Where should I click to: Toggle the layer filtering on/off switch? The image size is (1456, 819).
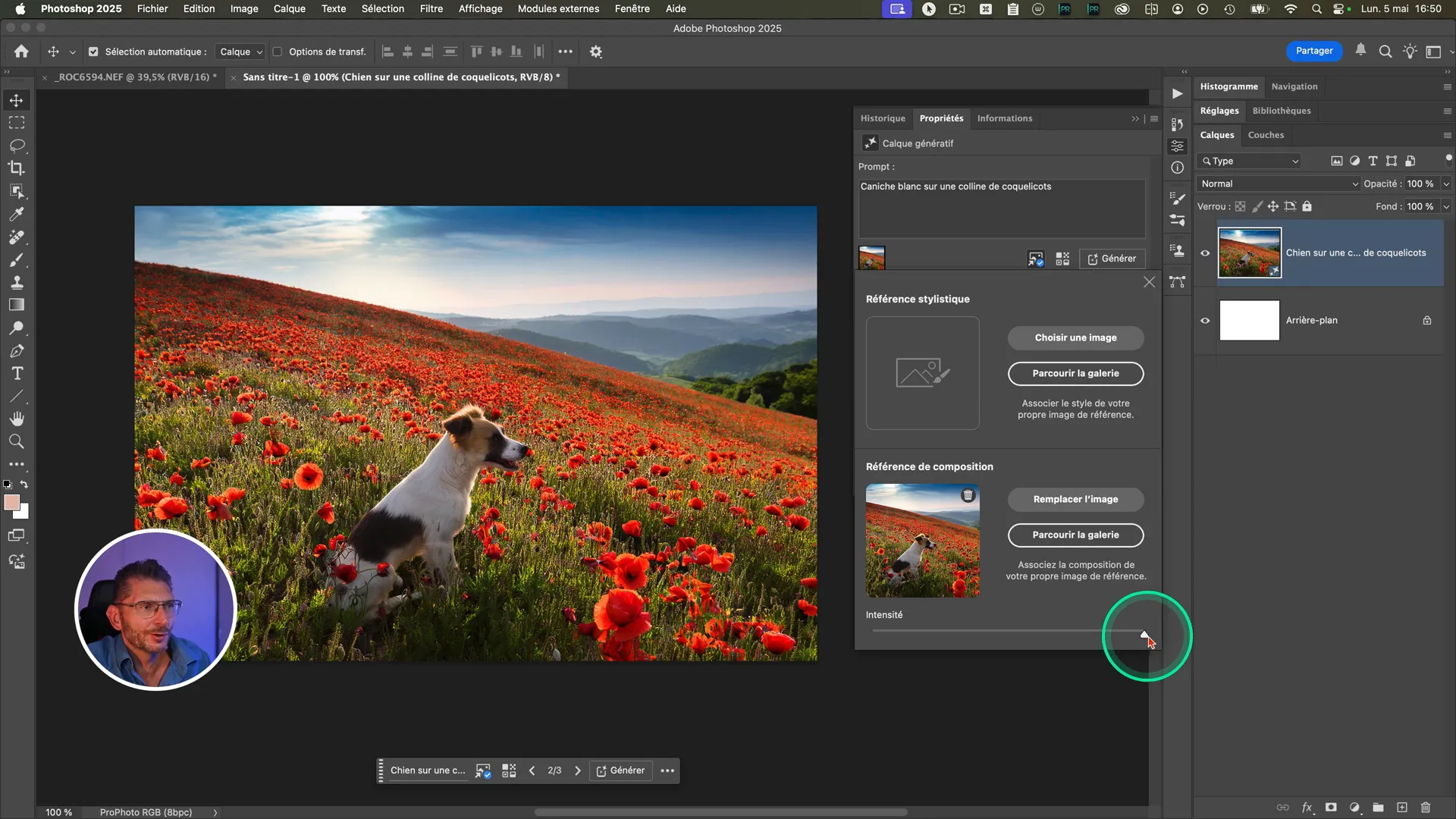tap(1448, 159)
